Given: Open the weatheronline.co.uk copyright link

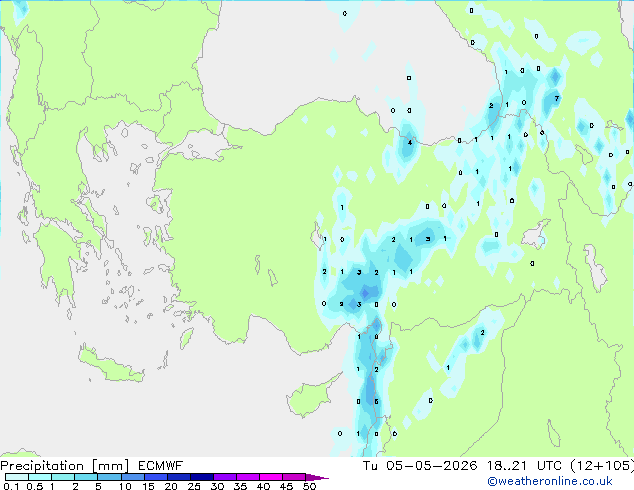Looking at the screenshot, I should (x=549, y=482).
